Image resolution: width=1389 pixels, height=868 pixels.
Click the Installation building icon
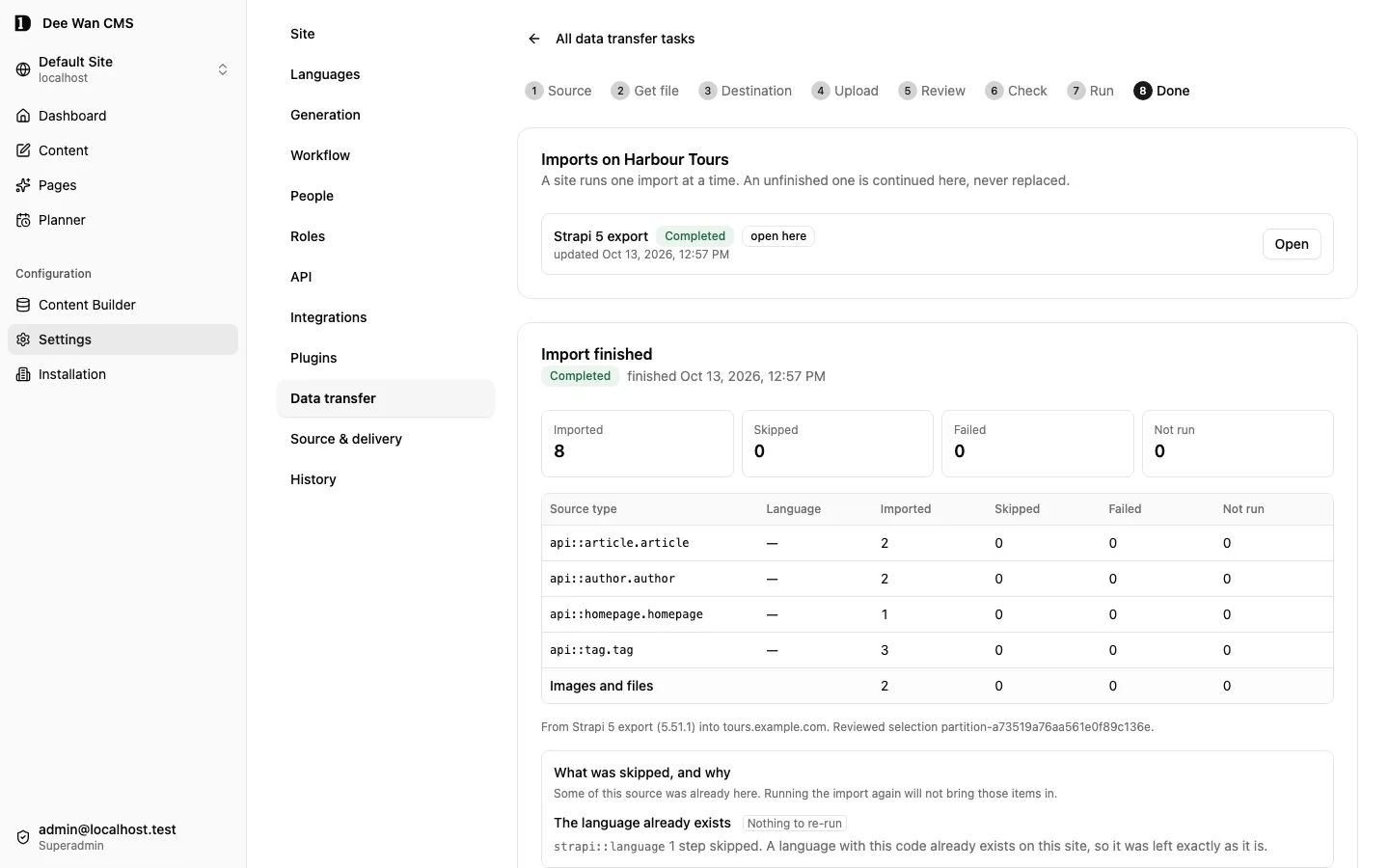(x=23, y=374)
